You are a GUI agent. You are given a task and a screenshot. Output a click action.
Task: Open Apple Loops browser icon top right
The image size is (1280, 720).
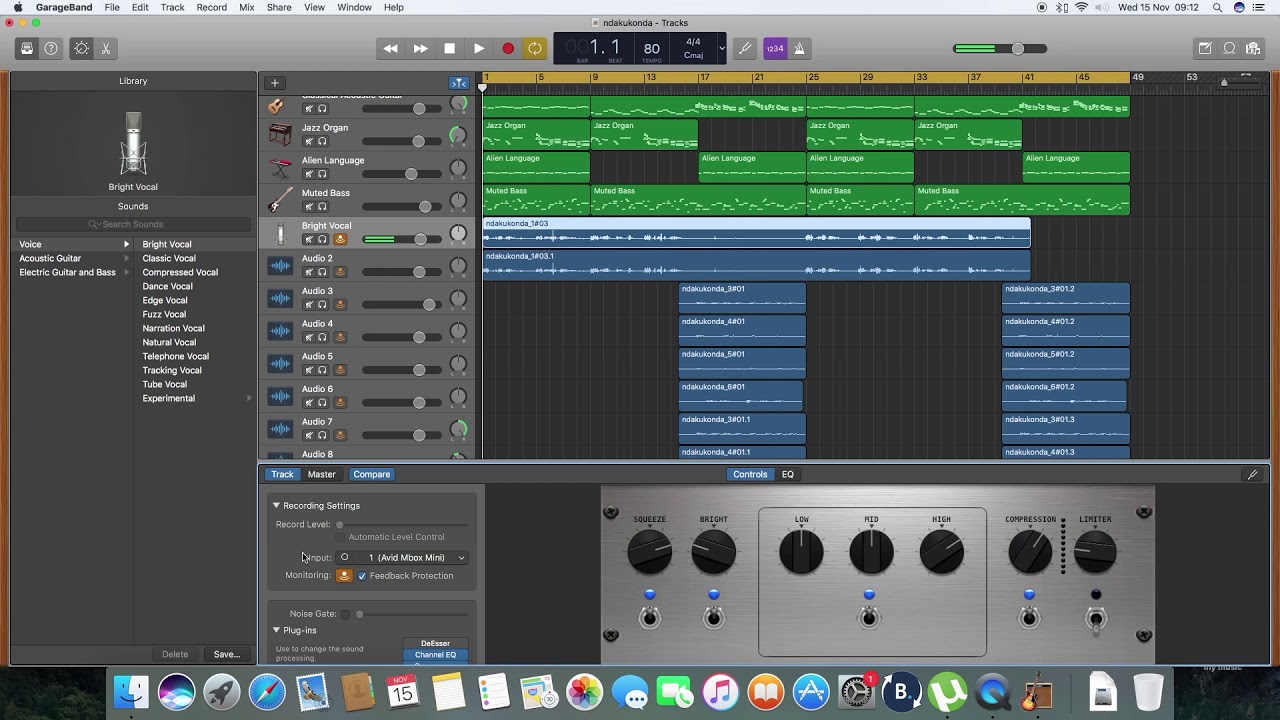(x=1251, y=47)
